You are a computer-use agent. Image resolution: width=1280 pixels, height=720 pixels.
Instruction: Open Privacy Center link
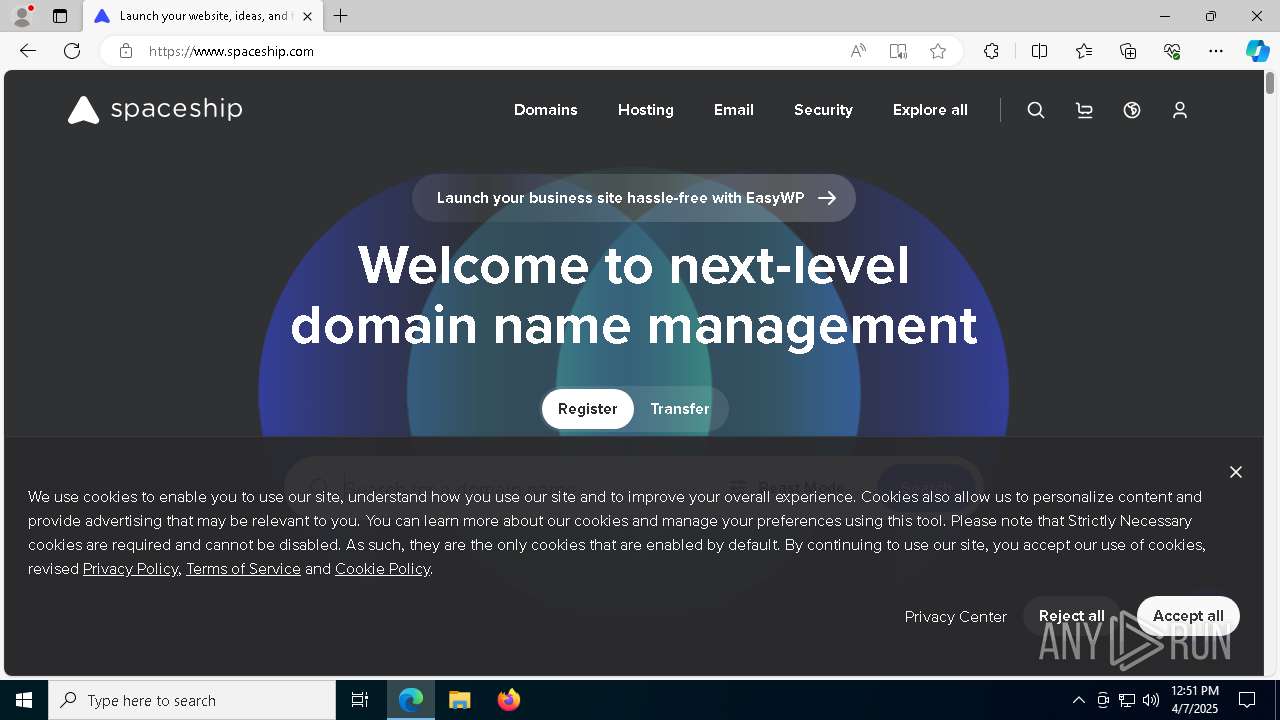tap(956, 617)
